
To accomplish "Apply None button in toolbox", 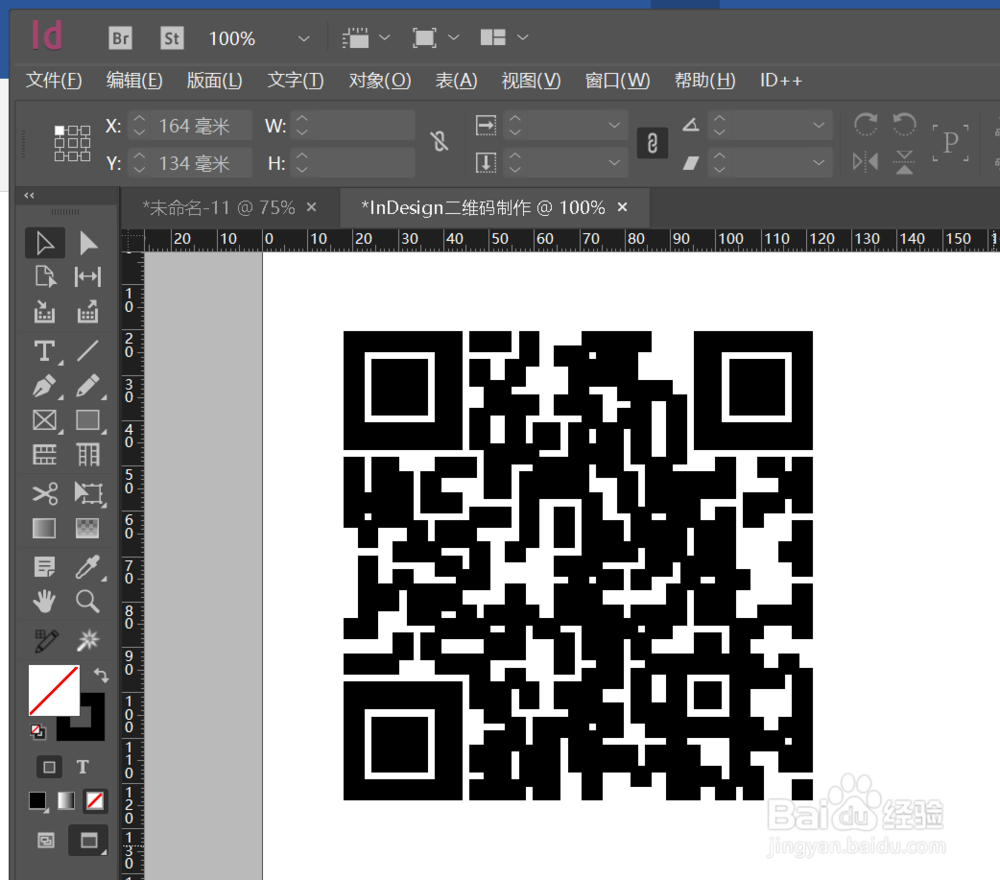I will pos(95,801).
